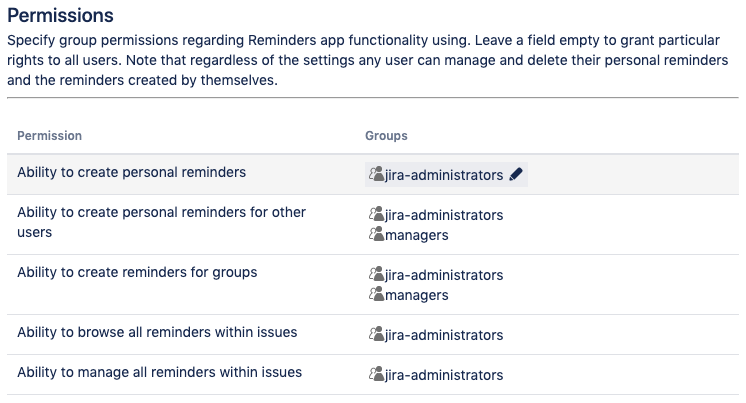This screenshot has height=403, width=746.
Task: Click the pencil edit icon beside jira-administrators
Action: (516, 174)
